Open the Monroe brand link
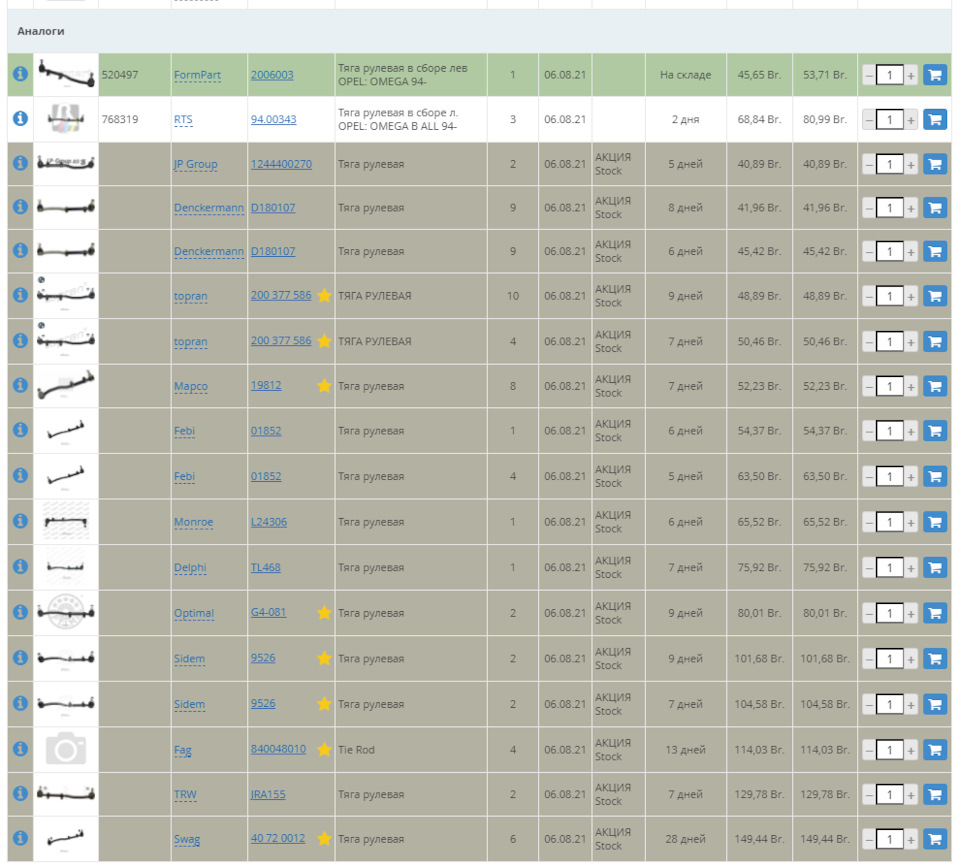 193,522
